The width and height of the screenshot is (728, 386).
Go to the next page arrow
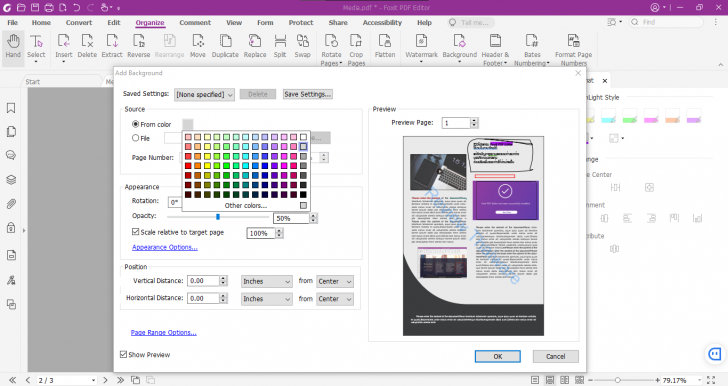pos(105,380)
